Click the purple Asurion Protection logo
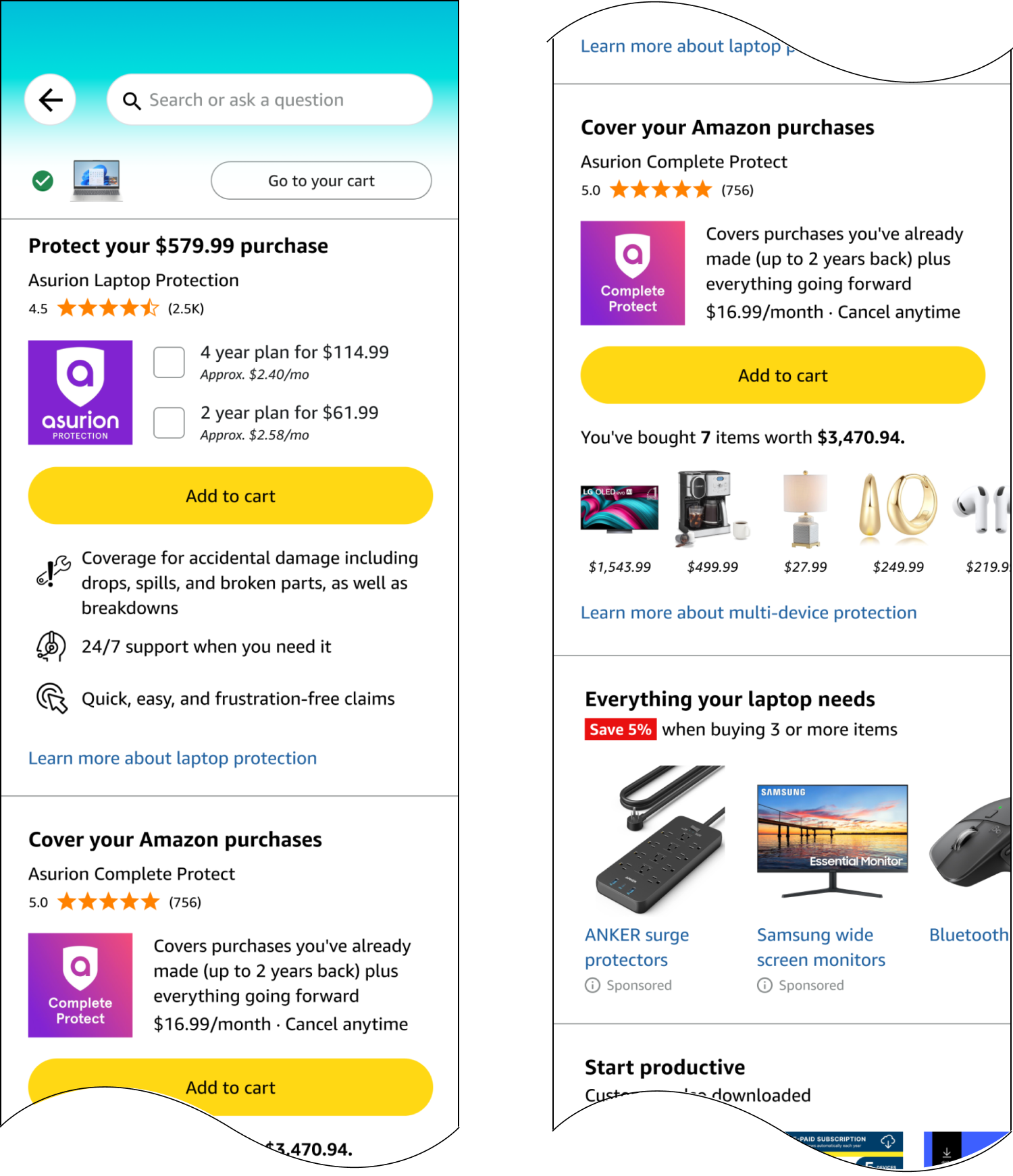This screenshot has height=1176, width=1013. [x=80, y=392]
